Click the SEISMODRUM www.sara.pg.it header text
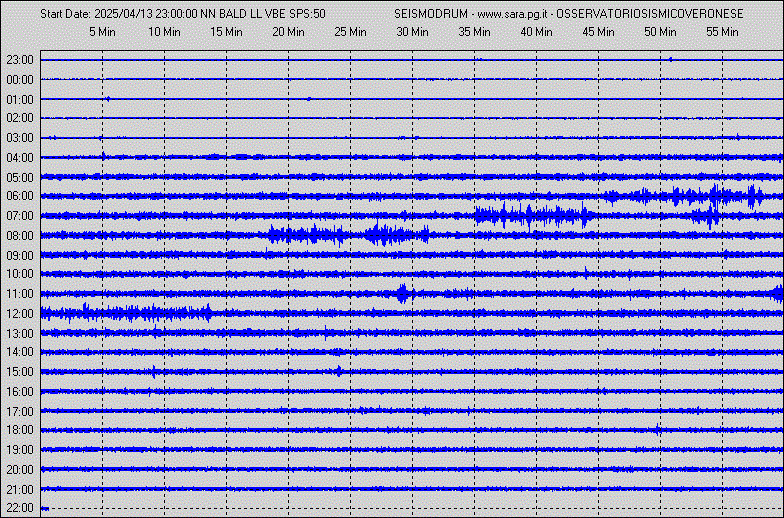 point(568,14)
